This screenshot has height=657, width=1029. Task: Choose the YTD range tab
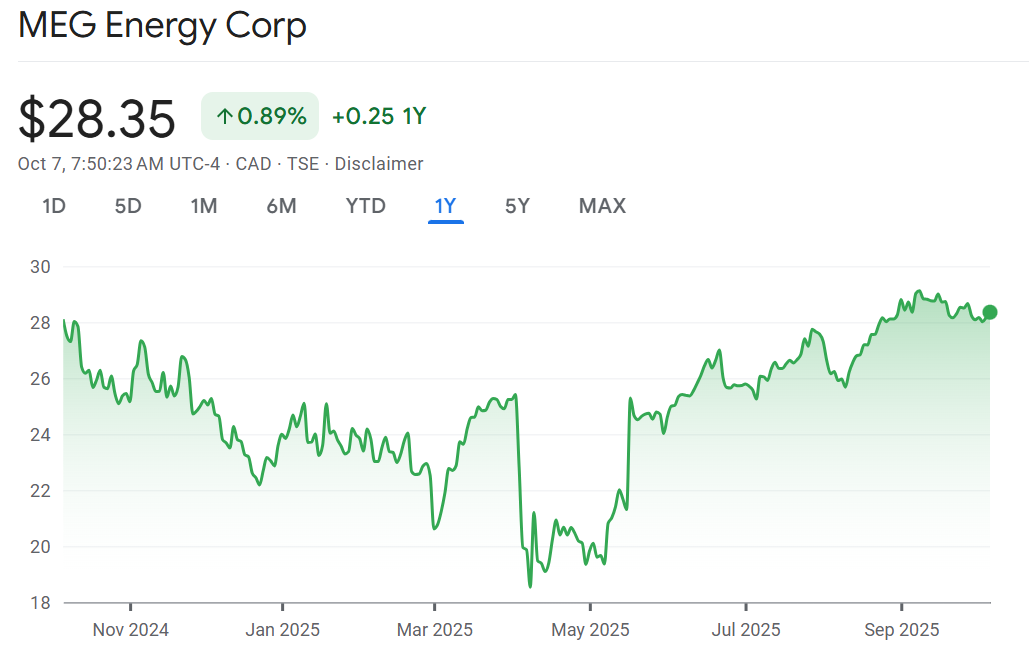tap(365, 206)
